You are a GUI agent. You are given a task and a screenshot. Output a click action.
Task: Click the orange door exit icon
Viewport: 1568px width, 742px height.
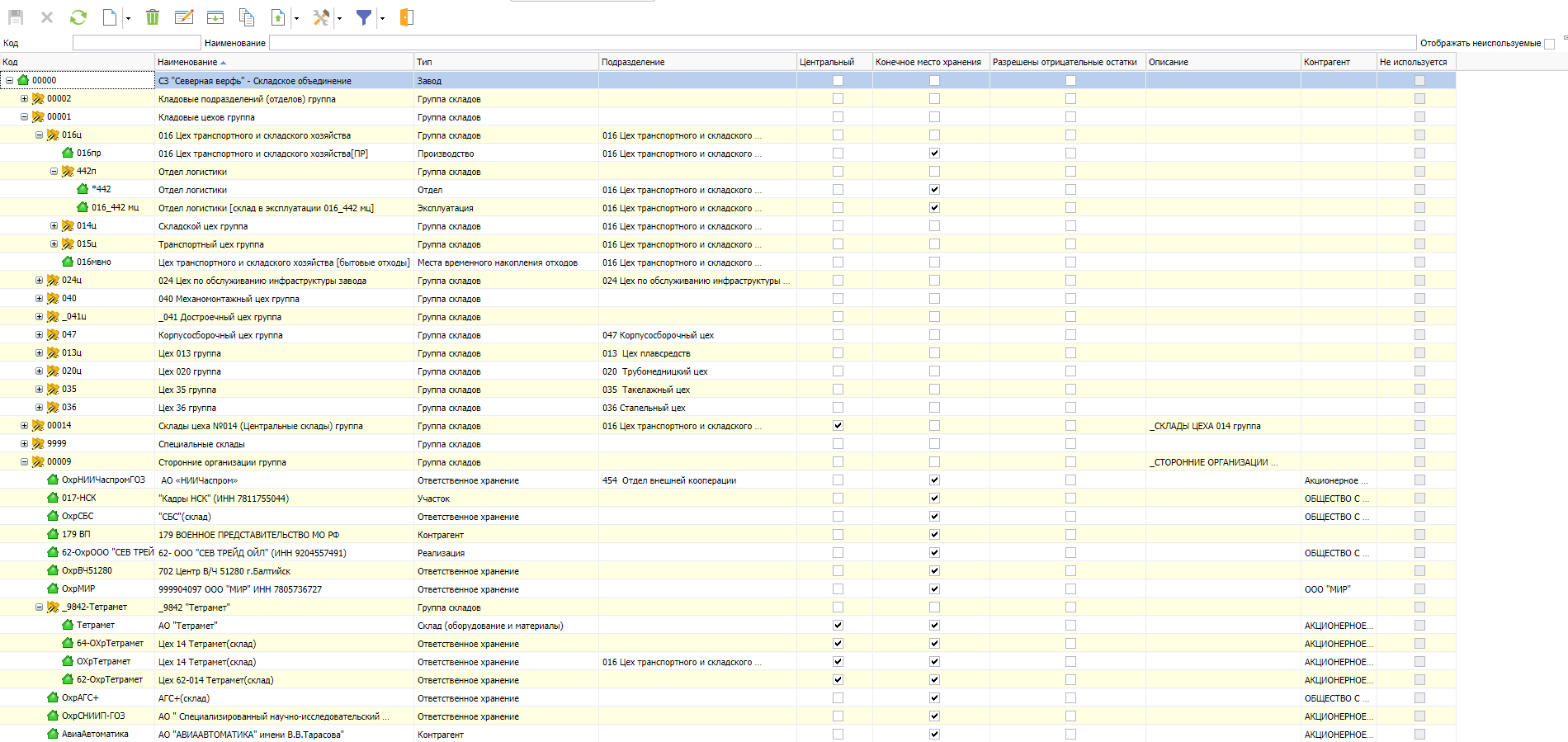(406, 17)
